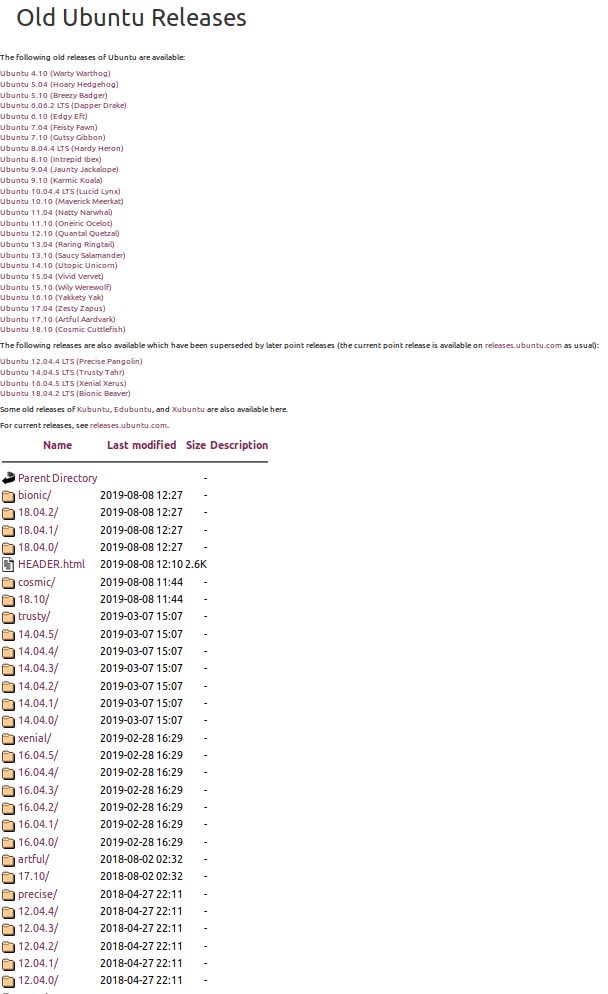
Task: Follow the Xubuntu old releases link
Action: point(188,410)
